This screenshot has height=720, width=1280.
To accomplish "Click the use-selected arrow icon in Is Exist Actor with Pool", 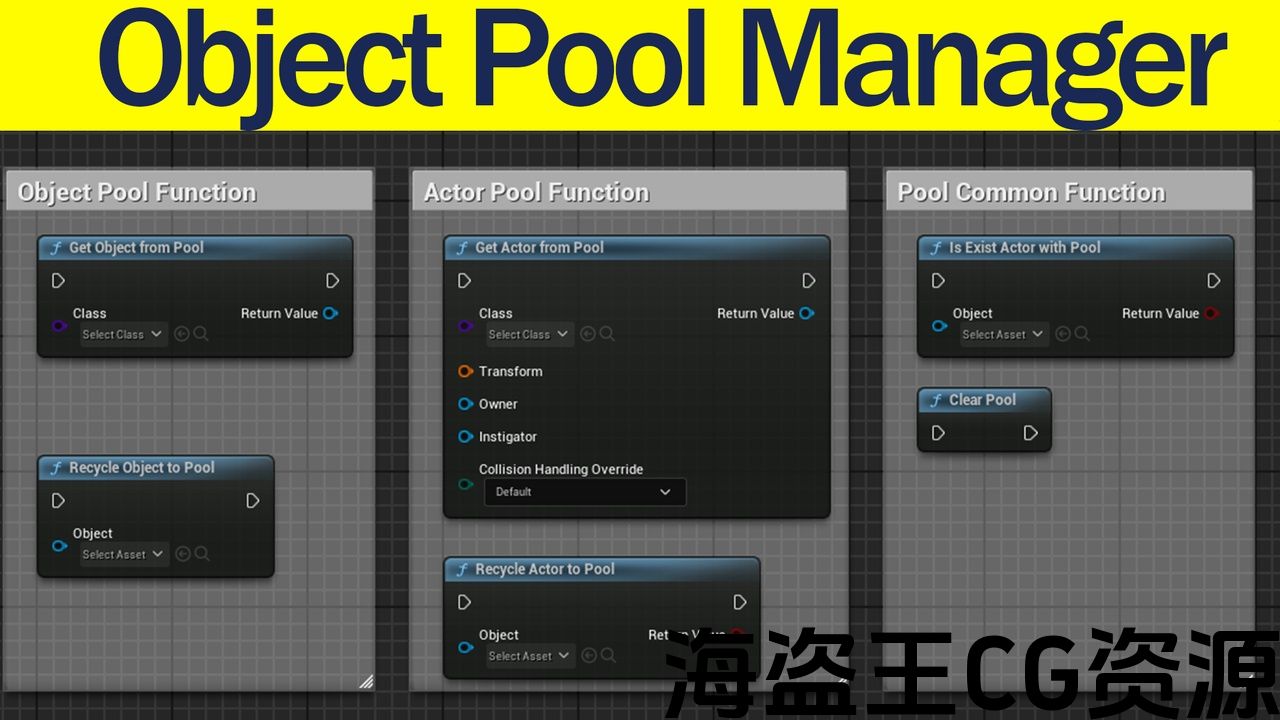I will [1063, 334].
